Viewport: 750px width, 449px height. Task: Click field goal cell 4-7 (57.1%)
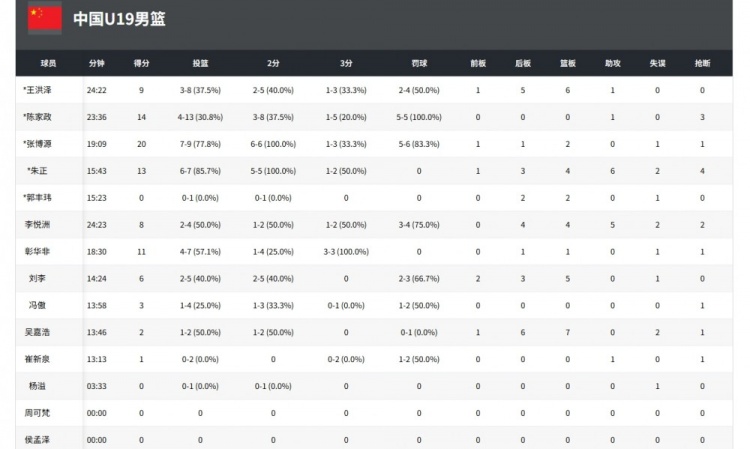(200, 252)
